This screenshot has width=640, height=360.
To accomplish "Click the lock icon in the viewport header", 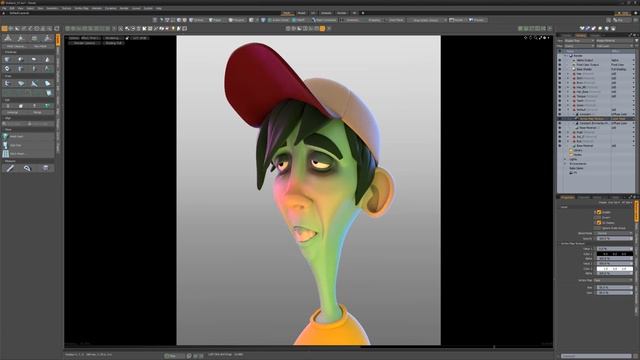I will [127, 38].
